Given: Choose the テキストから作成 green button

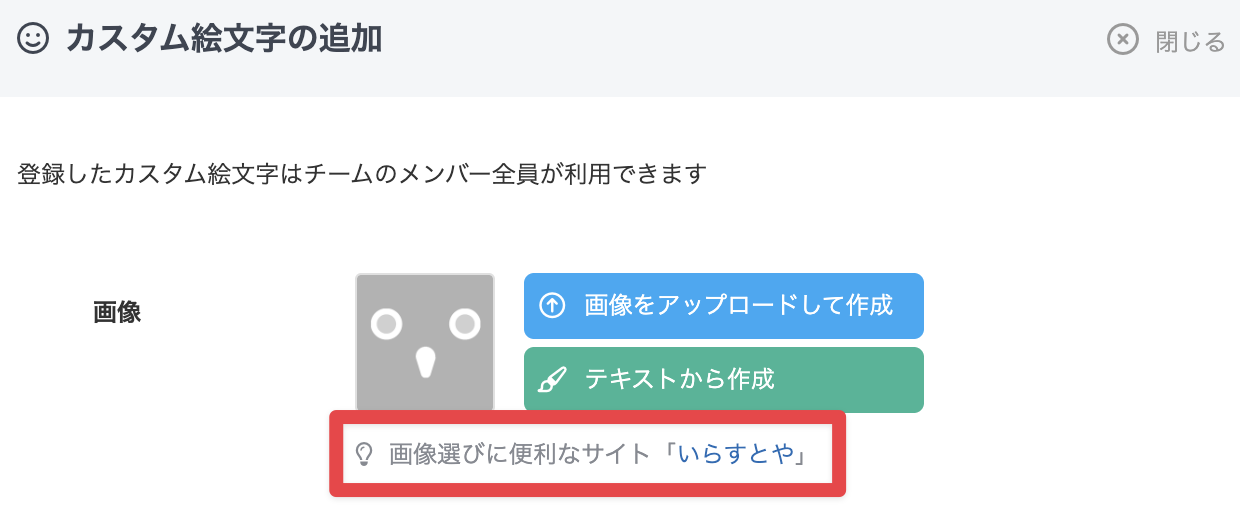Looking at the screenshot, I should coord(723,380).
